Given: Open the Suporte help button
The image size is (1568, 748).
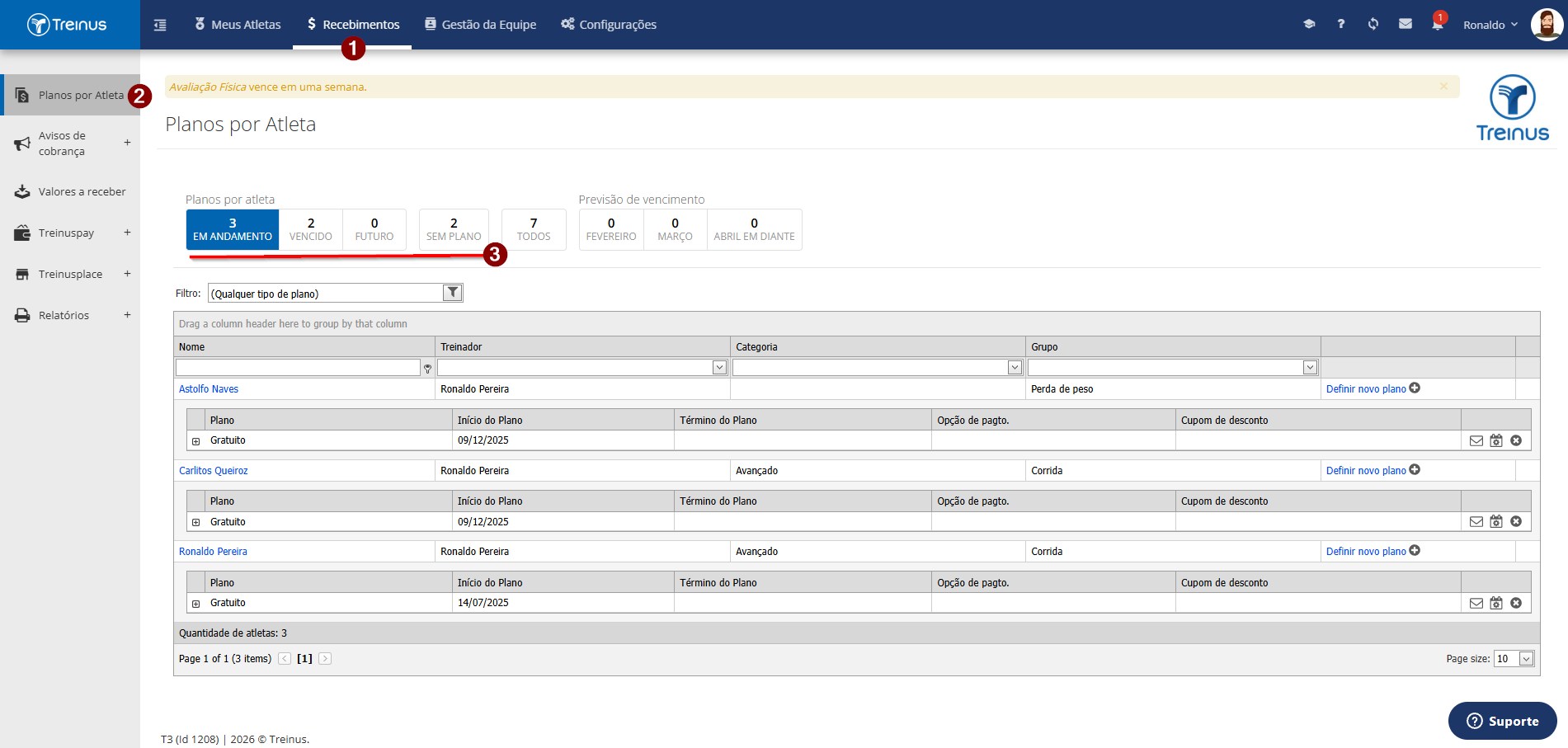Looking at the screenshot, I should pos(1502,721).
